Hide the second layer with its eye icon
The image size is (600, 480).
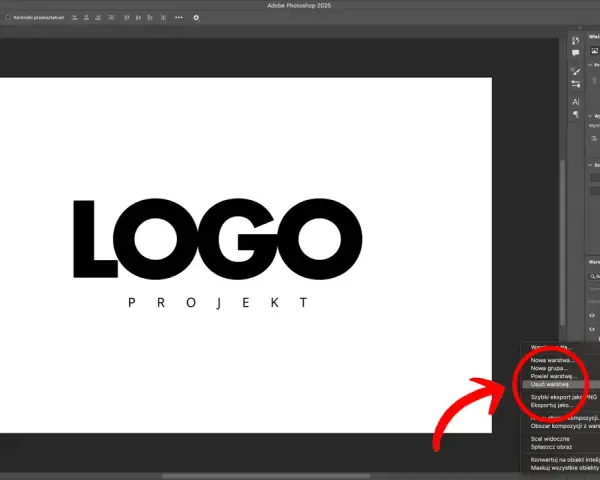tap(592, 329)
